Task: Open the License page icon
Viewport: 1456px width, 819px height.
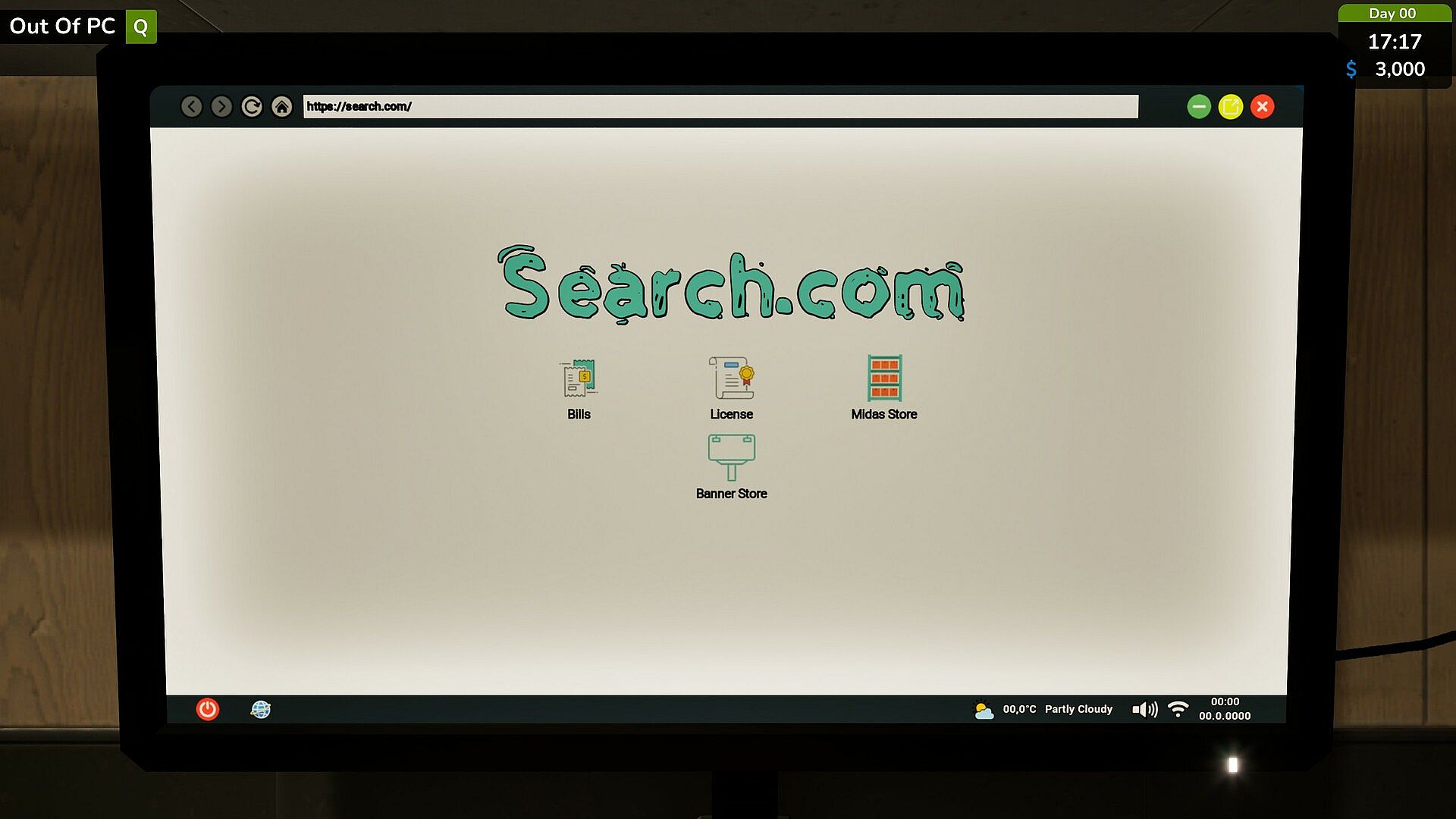Action: click(731, 378)
